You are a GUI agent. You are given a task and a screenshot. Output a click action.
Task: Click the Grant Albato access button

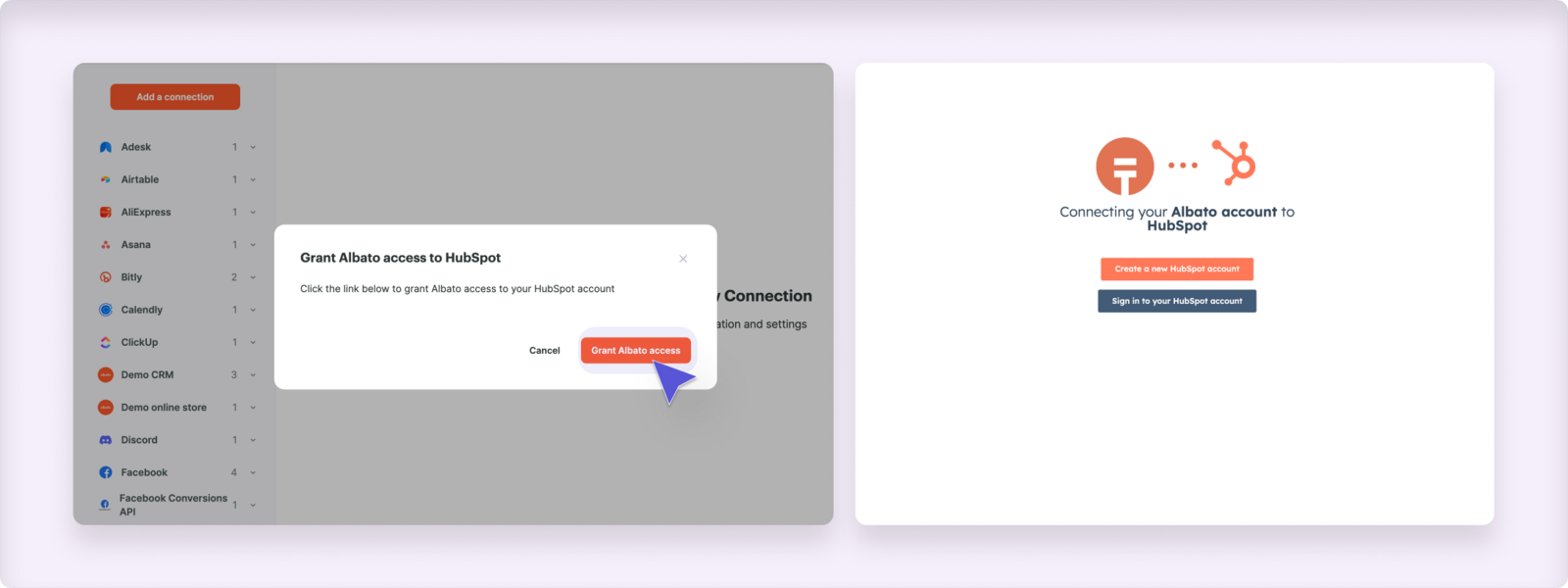636,350
